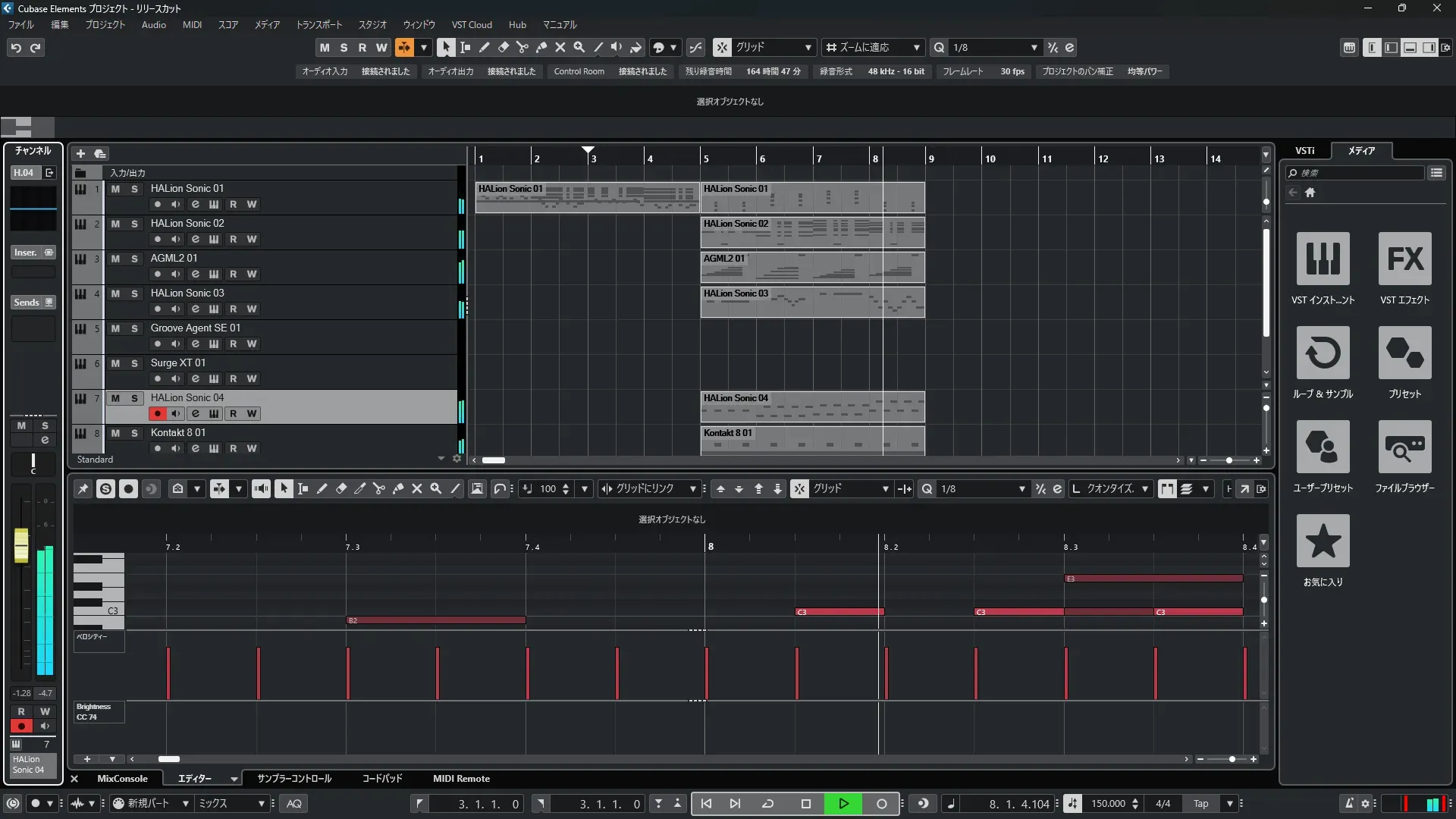Mute the Groove Agent SE 01 track
The image size is (1456, 819).
click(115, 328)
